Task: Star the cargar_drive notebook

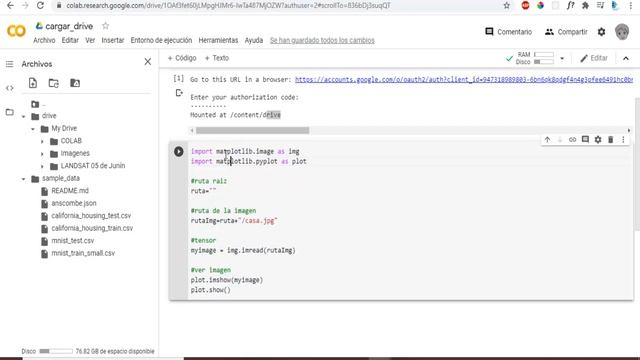Action: point(106,26)
